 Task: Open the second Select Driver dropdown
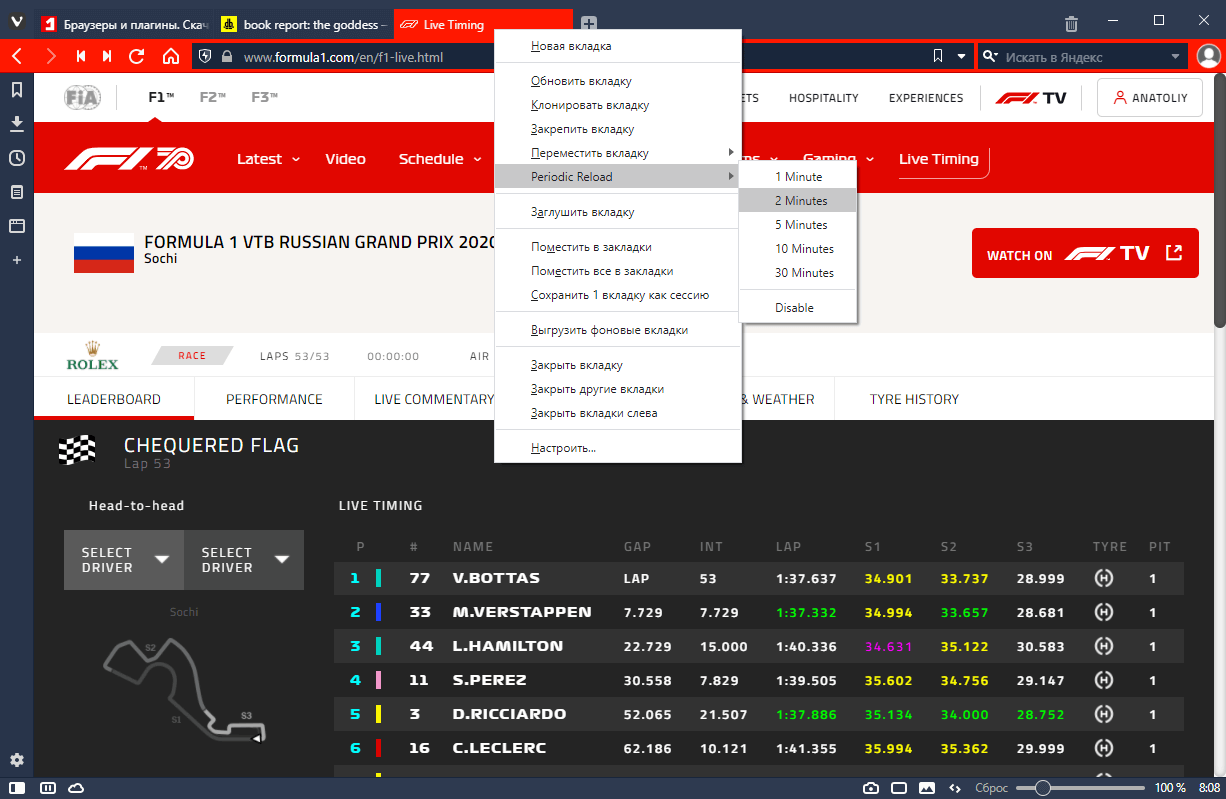point(244,559)
